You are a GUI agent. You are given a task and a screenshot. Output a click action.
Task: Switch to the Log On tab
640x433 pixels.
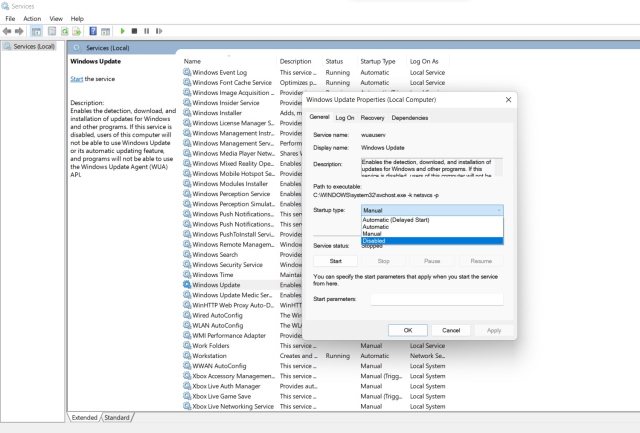coord(344,118)
